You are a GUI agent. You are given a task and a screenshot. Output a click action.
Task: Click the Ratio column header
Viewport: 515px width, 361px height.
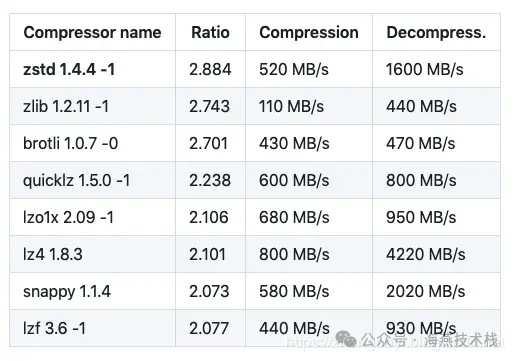pos(210,32)
